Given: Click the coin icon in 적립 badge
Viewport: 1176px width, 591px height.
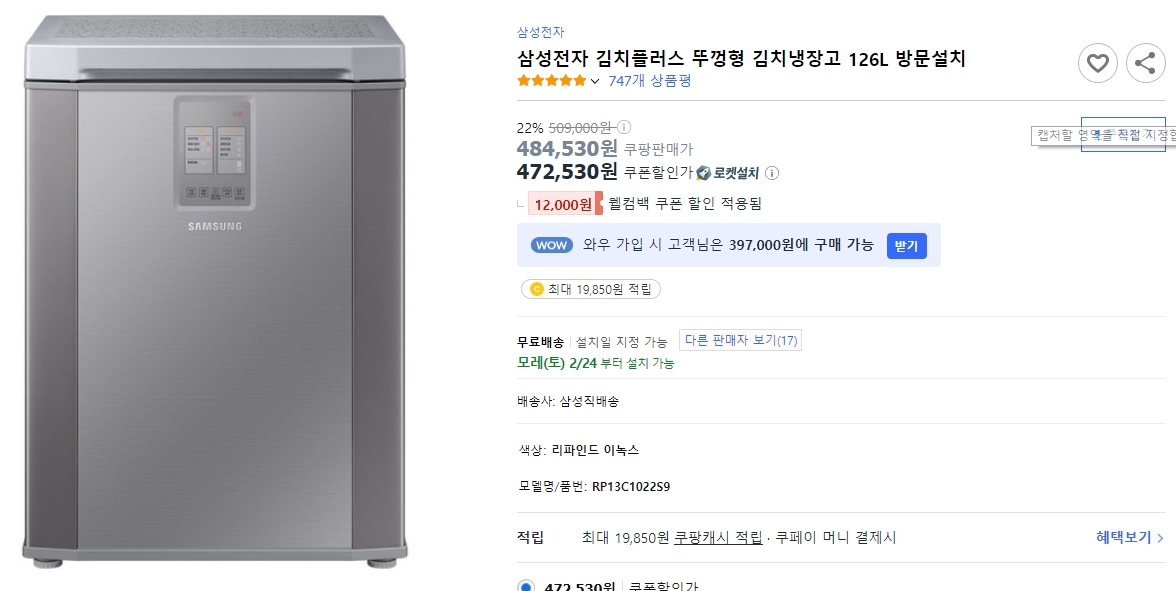Looking at the screenshot, I should tap(536, 289).
